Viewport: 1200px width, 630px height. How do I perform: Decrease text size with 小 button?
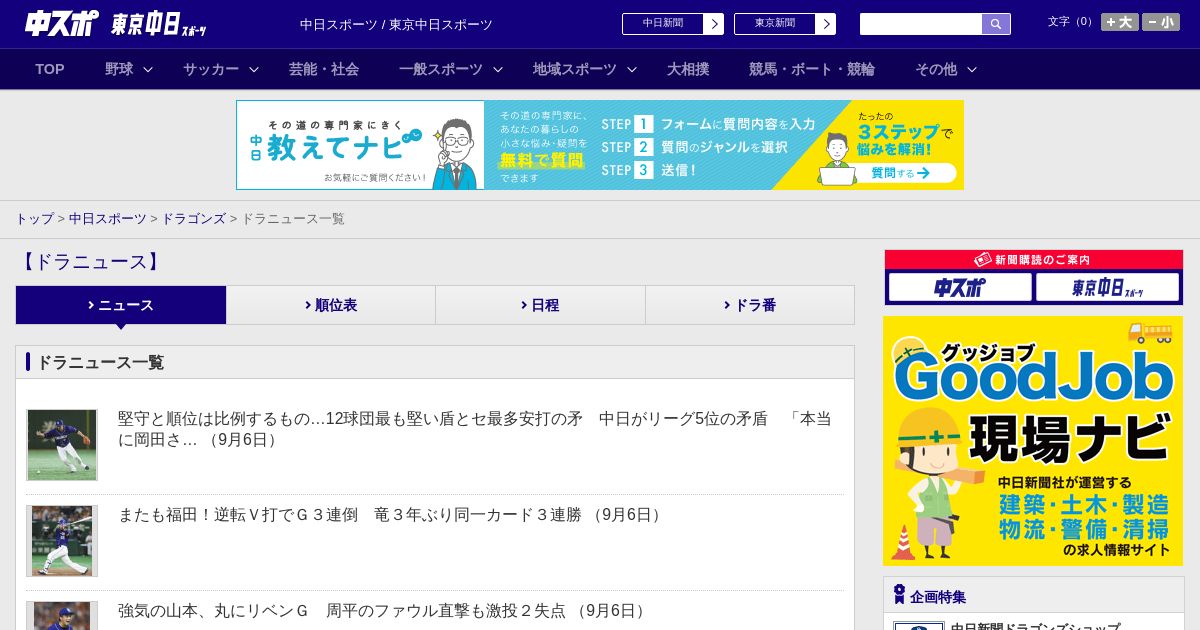point(1161,22)
